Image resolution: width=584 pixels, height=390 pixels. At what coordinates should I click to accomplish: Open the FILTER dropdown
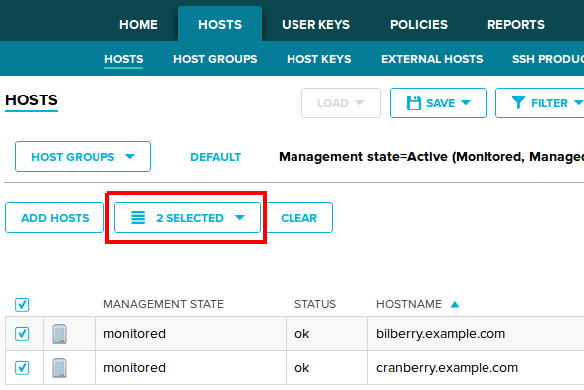coord(540,103)
